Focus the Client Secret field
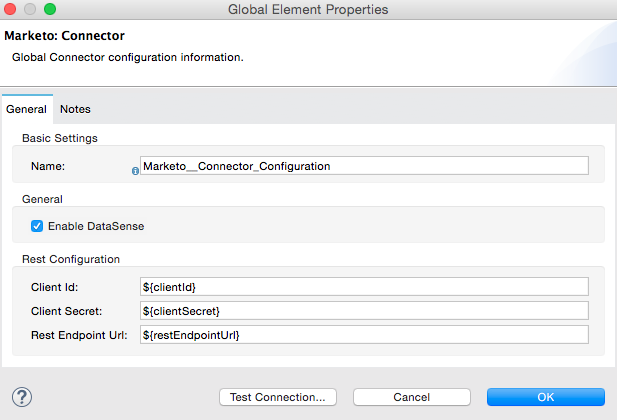Screen dimensions: 617x420 coord(364,311)
